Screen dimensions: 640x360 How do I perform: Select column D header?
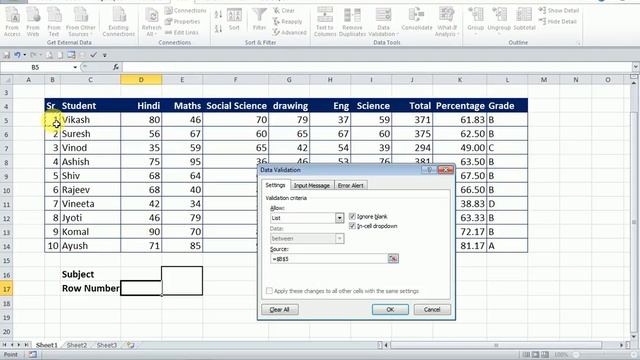pyautogui.click(x=141, y=80)
